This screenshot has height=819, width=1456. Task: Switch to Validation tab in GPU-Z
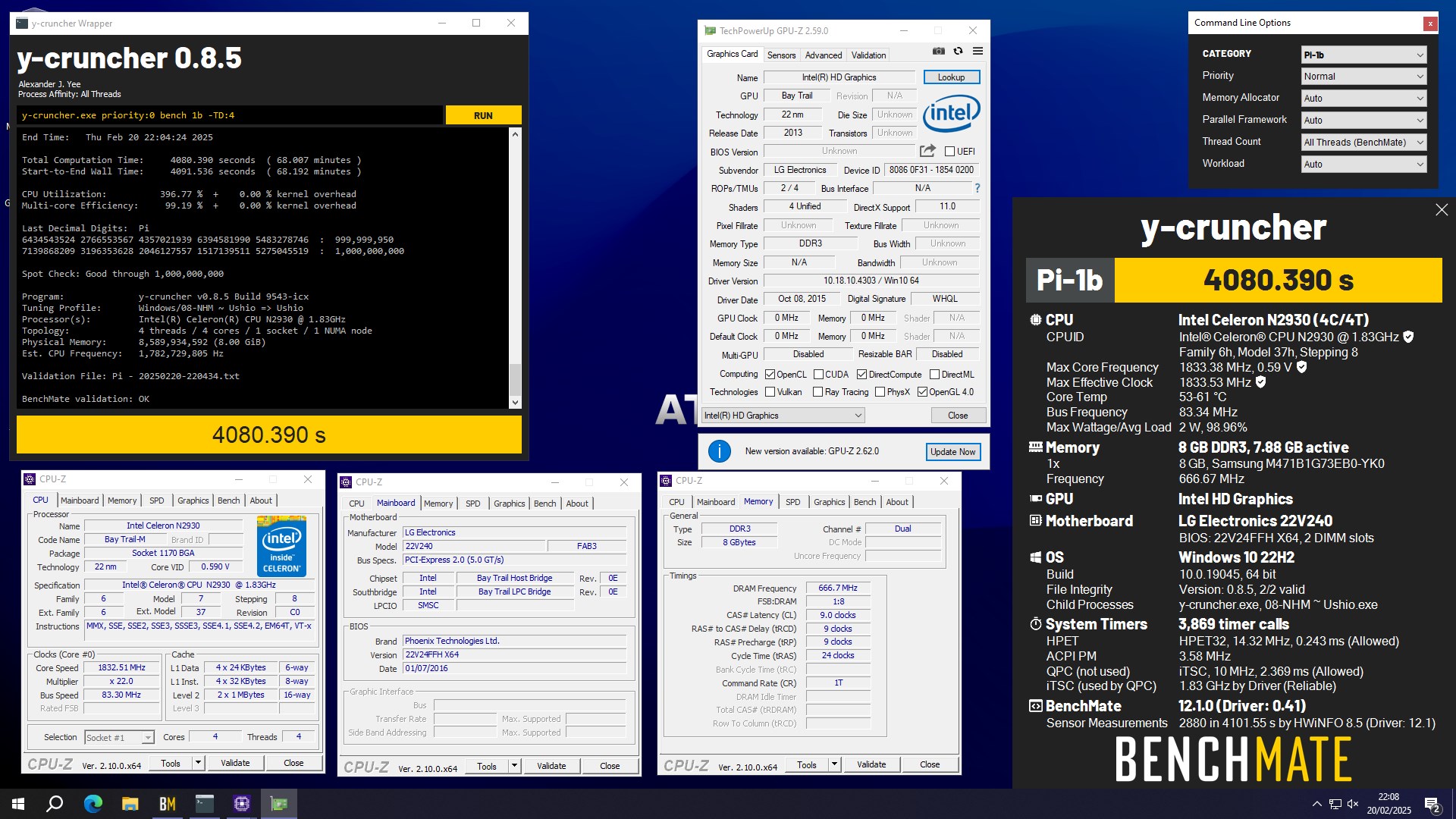(868, 55)
